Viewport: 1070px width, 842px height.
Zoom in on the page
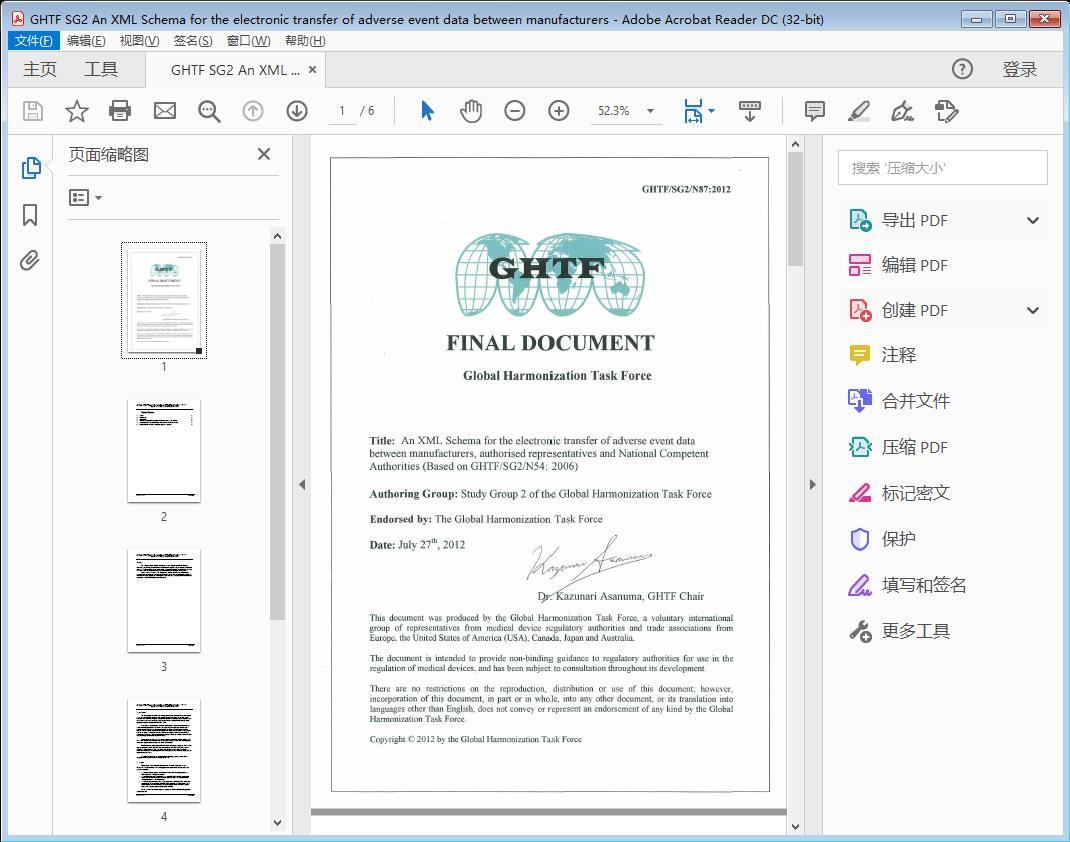[559, 111]
